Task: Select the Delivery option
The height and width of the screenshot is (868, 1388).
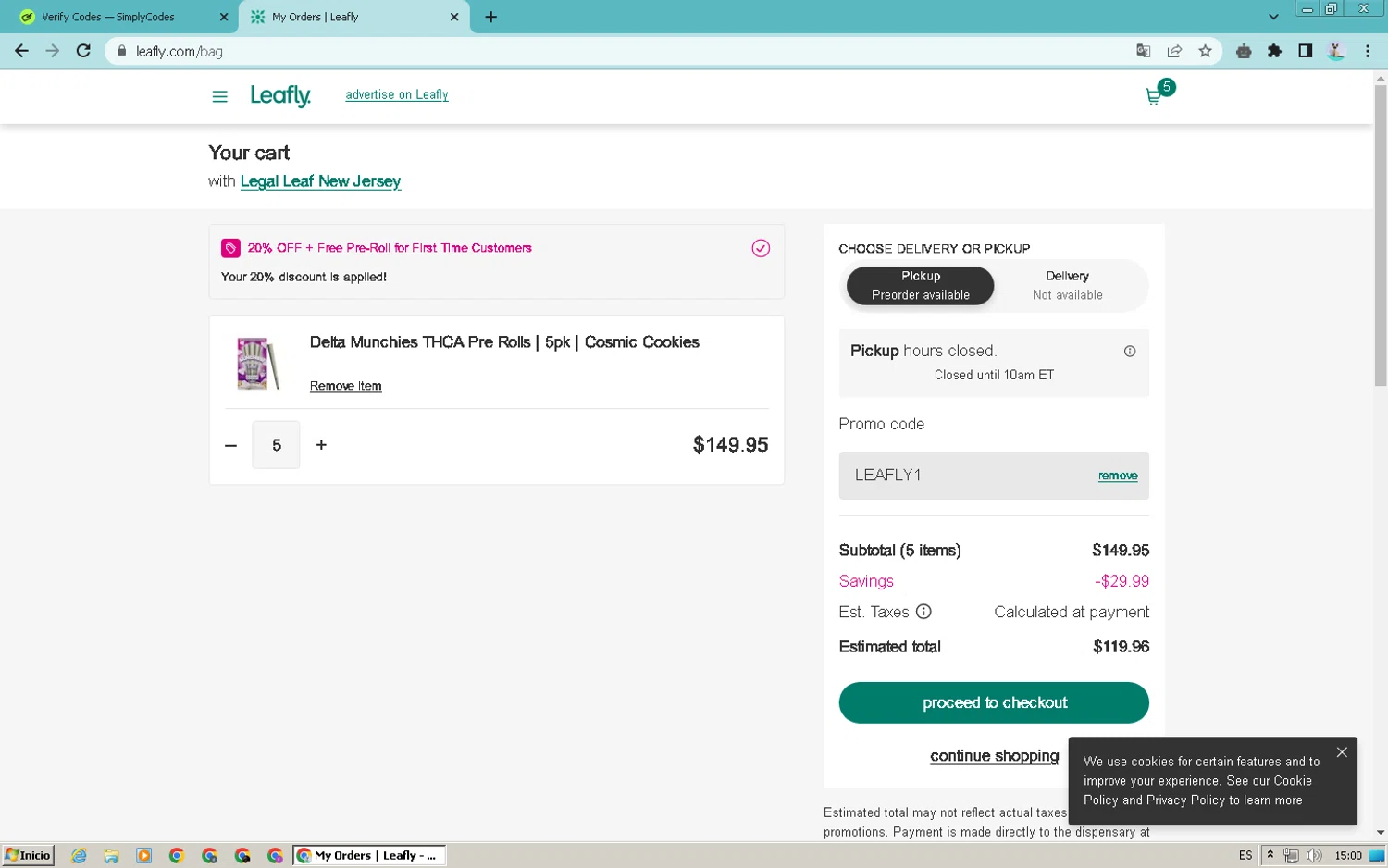Action: (1067, 285)
